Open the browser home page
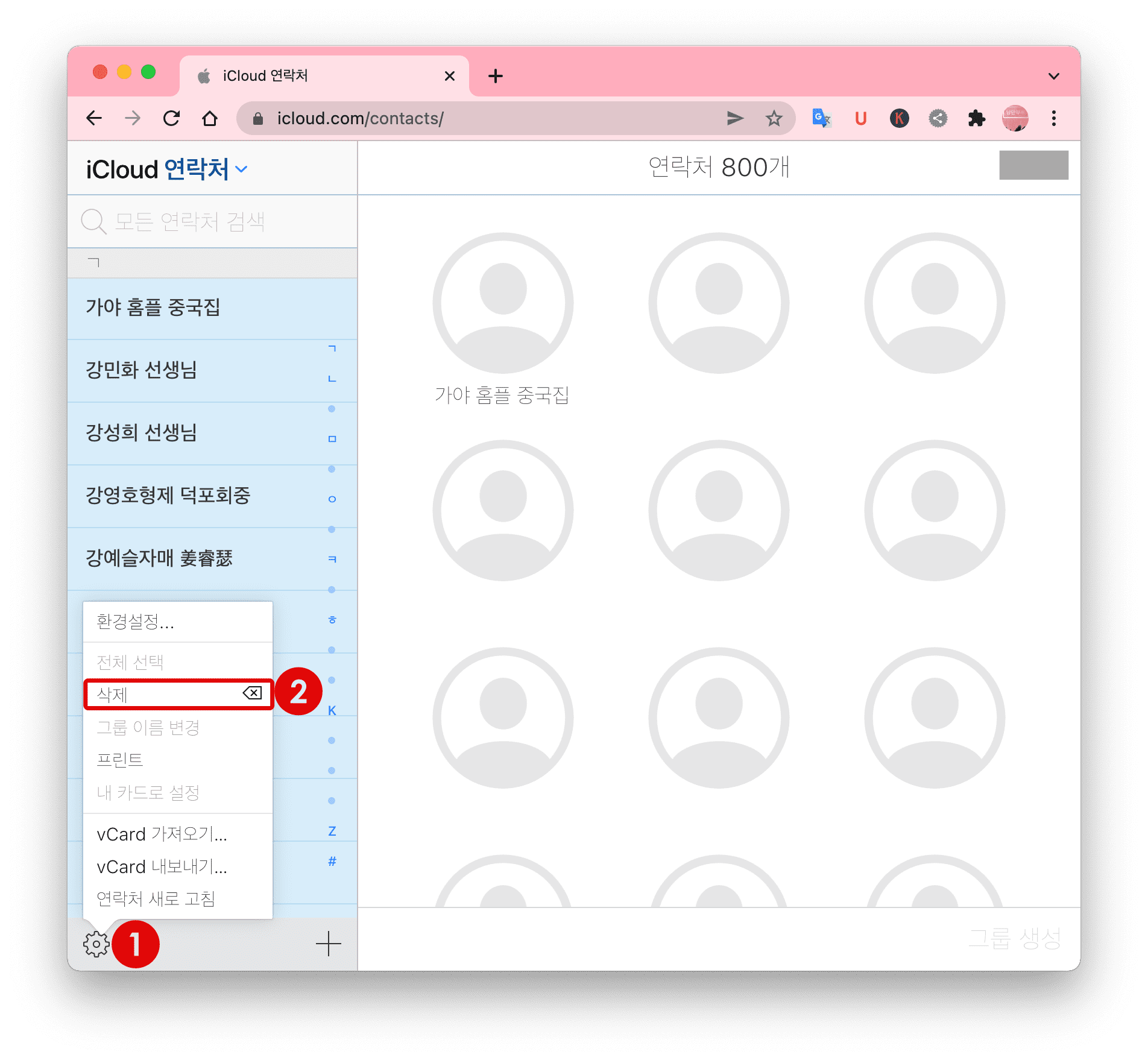 point(210,118)
